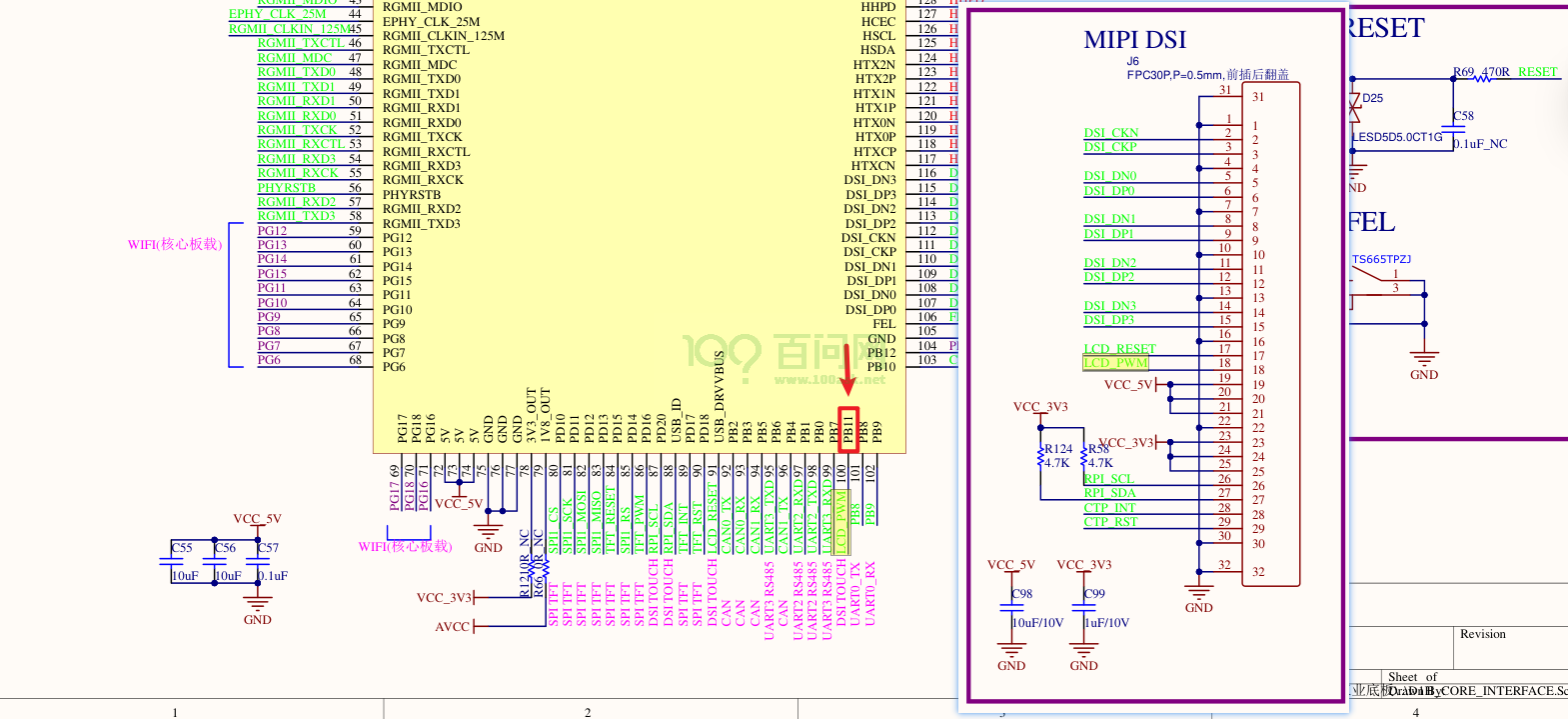The image size is (1568, 719).
Task: Click capacitor C55 10uF symbol
Action: (172, 562)
